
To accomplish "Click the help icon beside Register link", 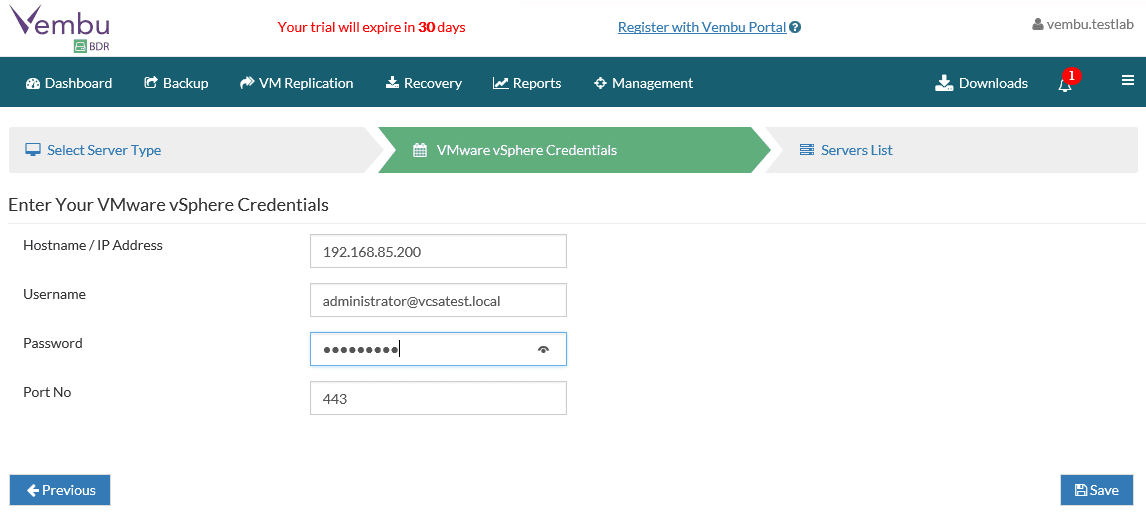I will tap(796, 28).
